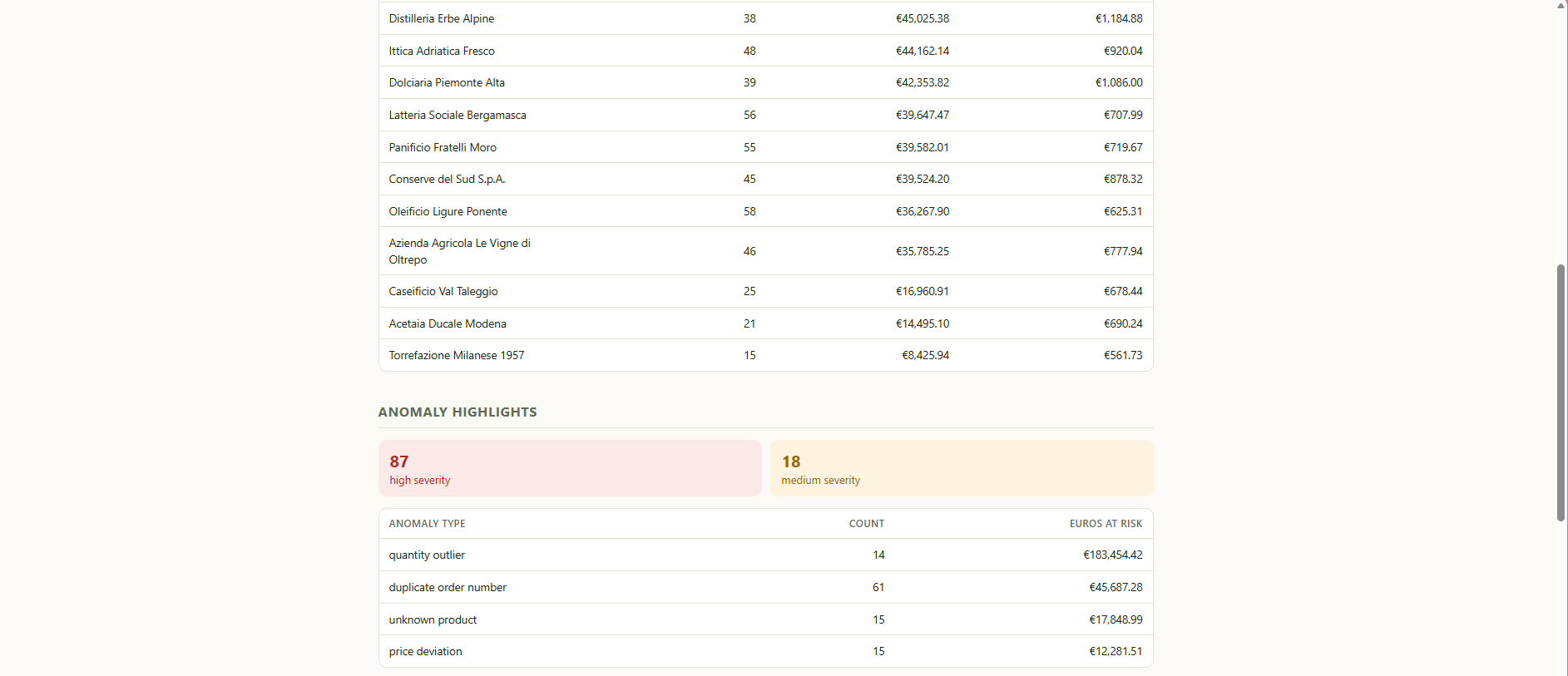Click the Euros At Risk column header

pos(1106,524)
